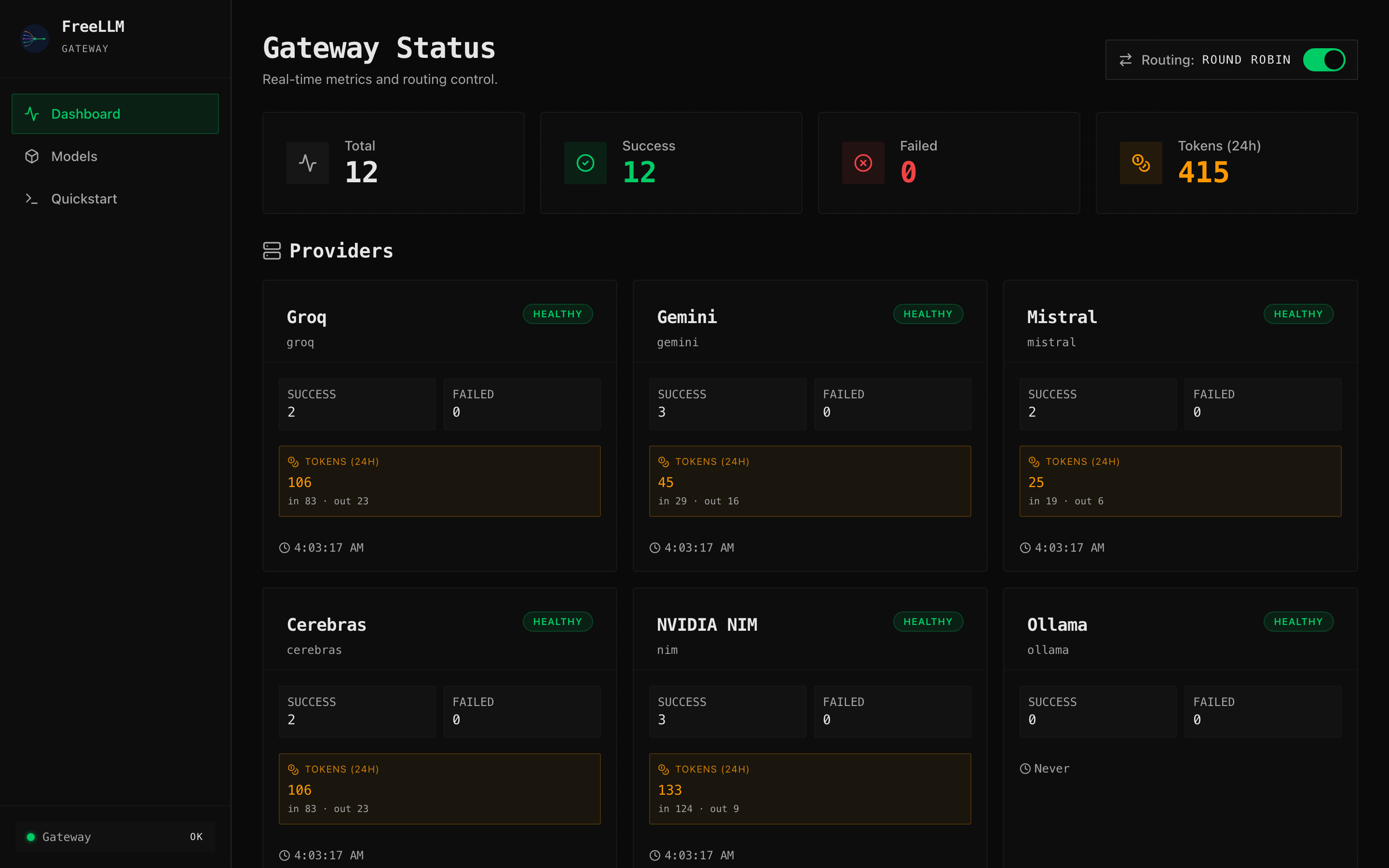Click the green Gateway status dot at bottom left
The image size is (1389, 868).
tap(31, 837)
